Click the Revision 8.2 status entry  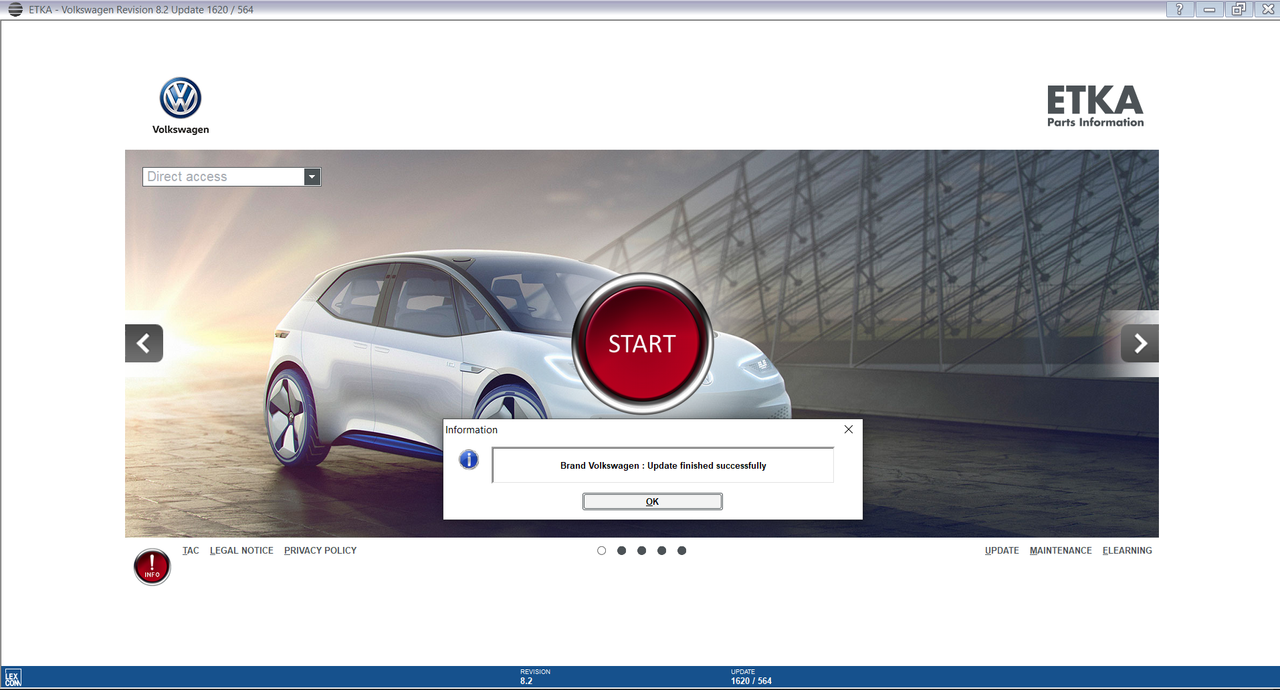(535, 677)
